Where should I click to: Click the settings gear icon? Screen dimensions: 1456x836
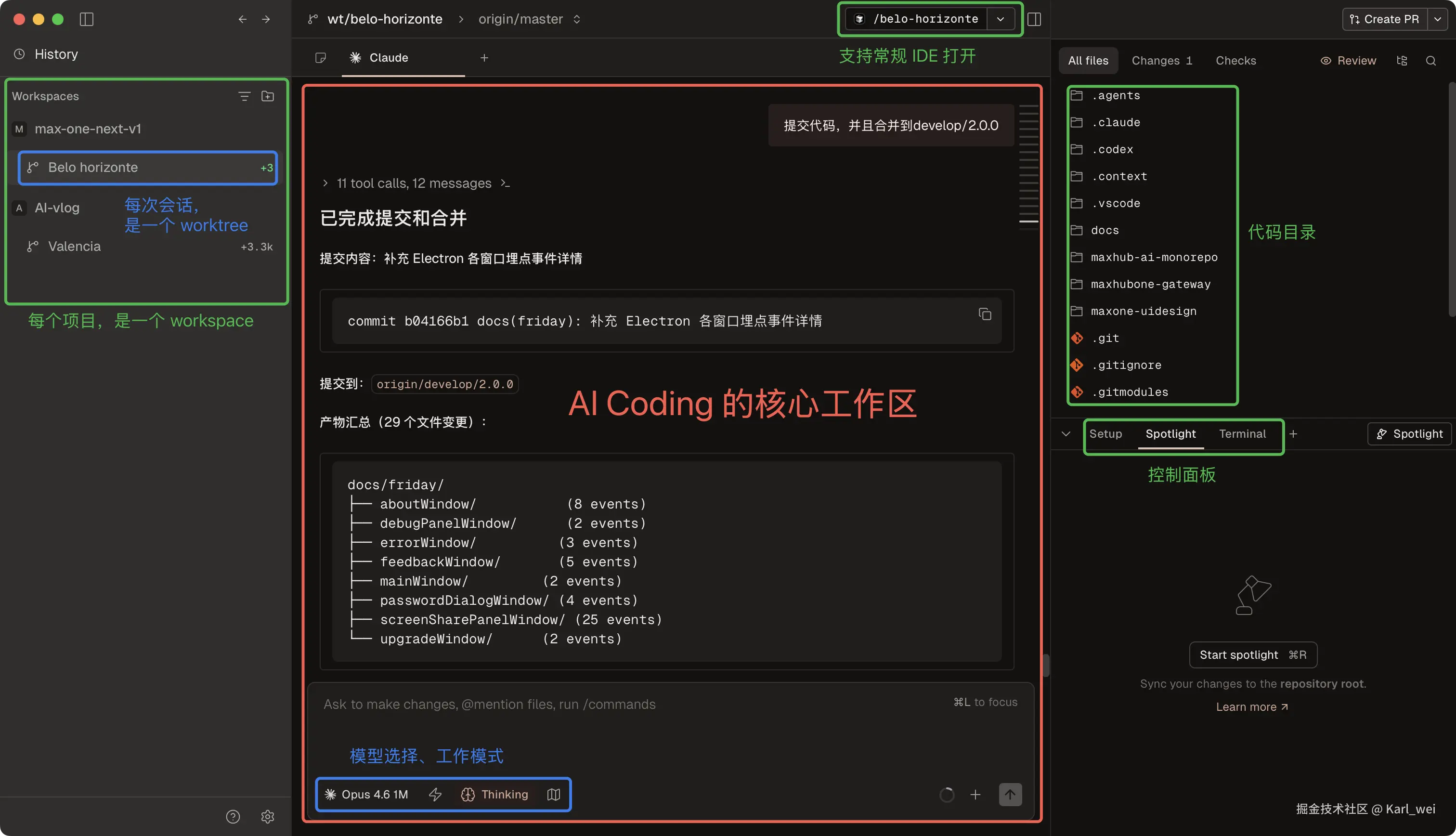tap(267, 816)
